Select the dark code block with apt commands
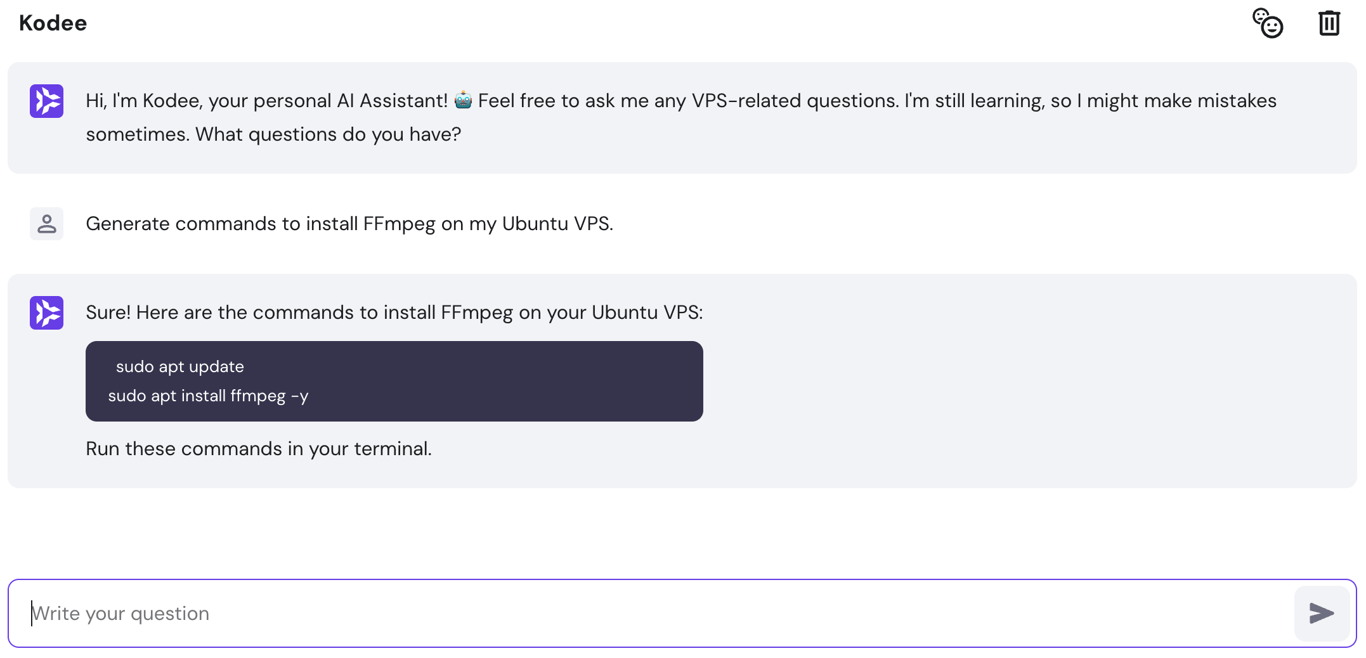1366x658 pixels. pos(394,381)
